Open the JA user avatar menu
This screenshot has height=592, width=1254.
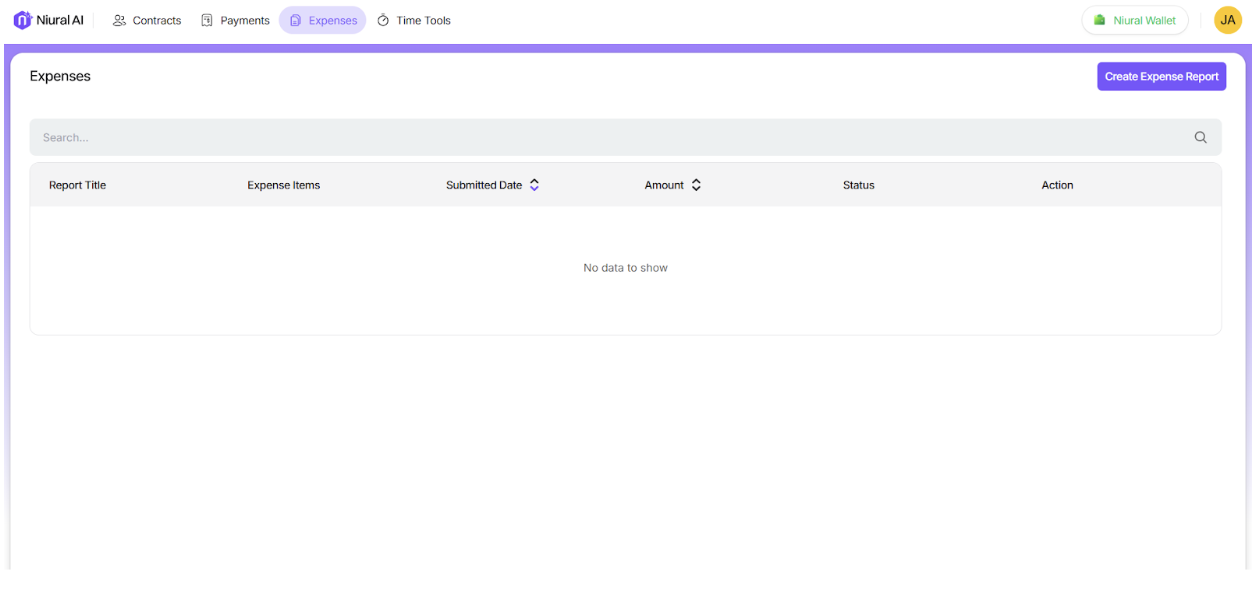point(1228,20)
